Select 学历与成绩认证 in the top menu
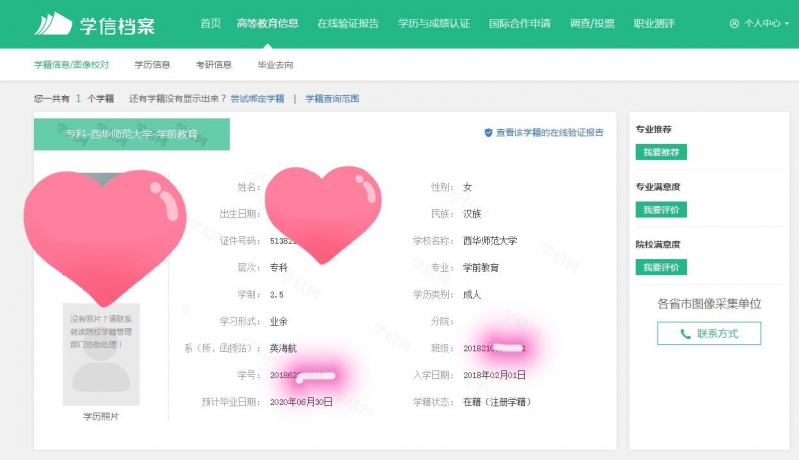 click(x=432, y=23)
